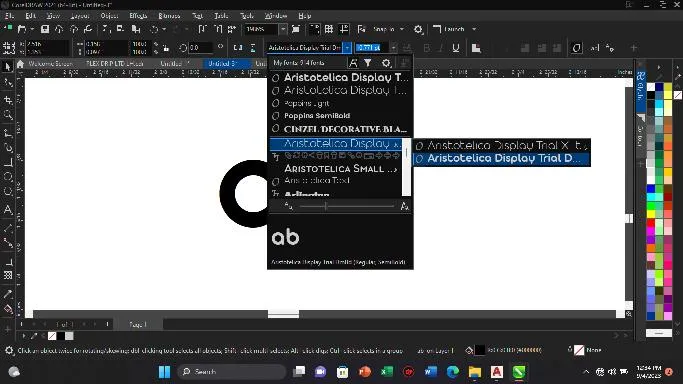This screenshot has width=683, height=384.
Task: Open the zoom level dropdown
Action: [283, 29]
